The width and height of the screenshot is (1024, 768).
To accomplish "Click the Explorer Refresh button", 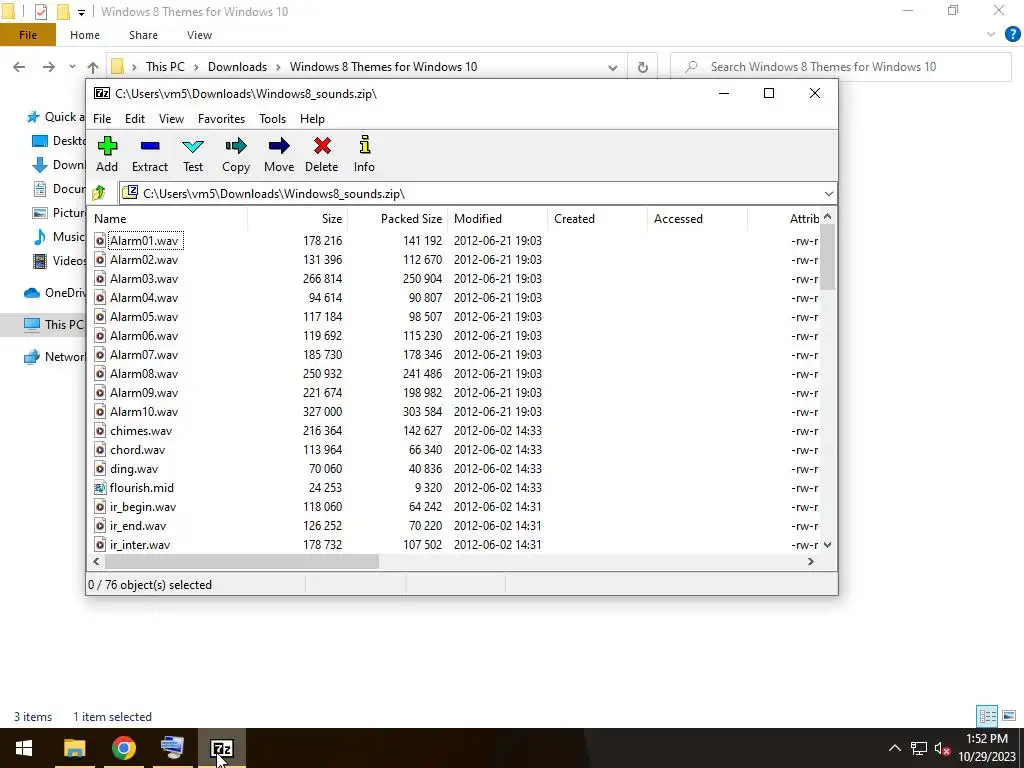I will (643, 67).
